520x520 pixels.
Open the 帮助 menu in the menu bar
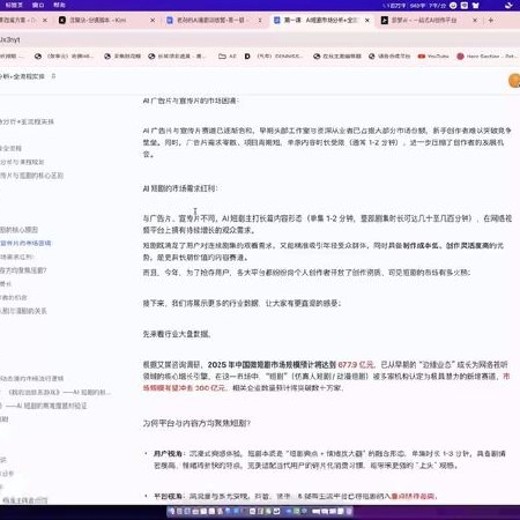[59, 5]
